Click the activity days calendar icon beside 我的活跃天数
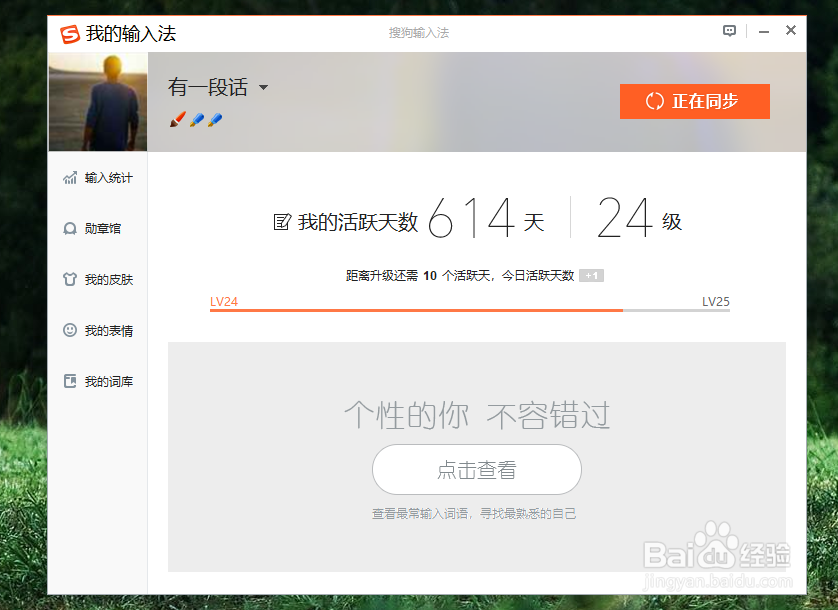The image size is (838, 610). pyautogui.click(x=283, y=220)
